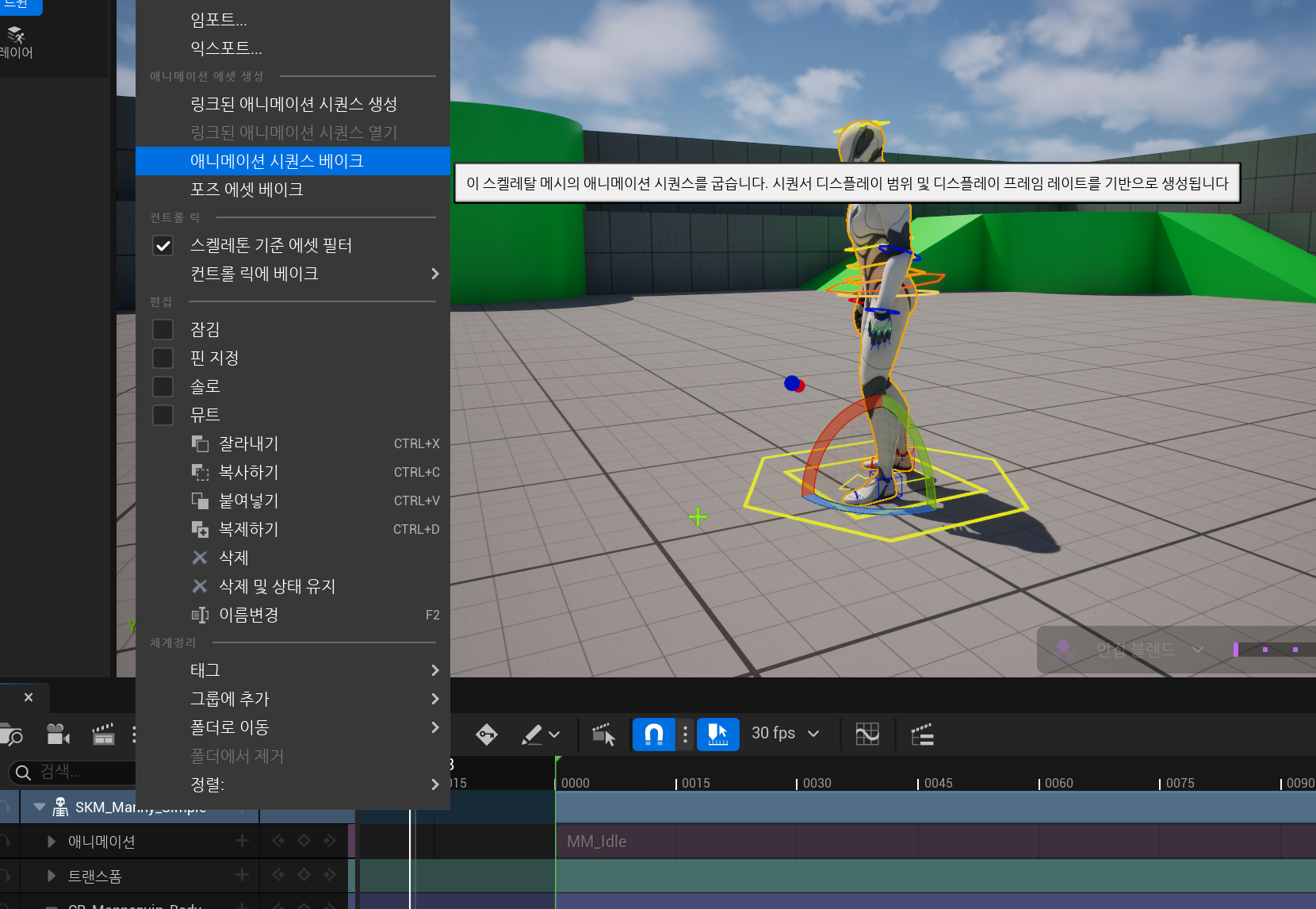The image size is (1316, 909).
Task: Check the 잠김 checkbox
Action: point(163,329)
